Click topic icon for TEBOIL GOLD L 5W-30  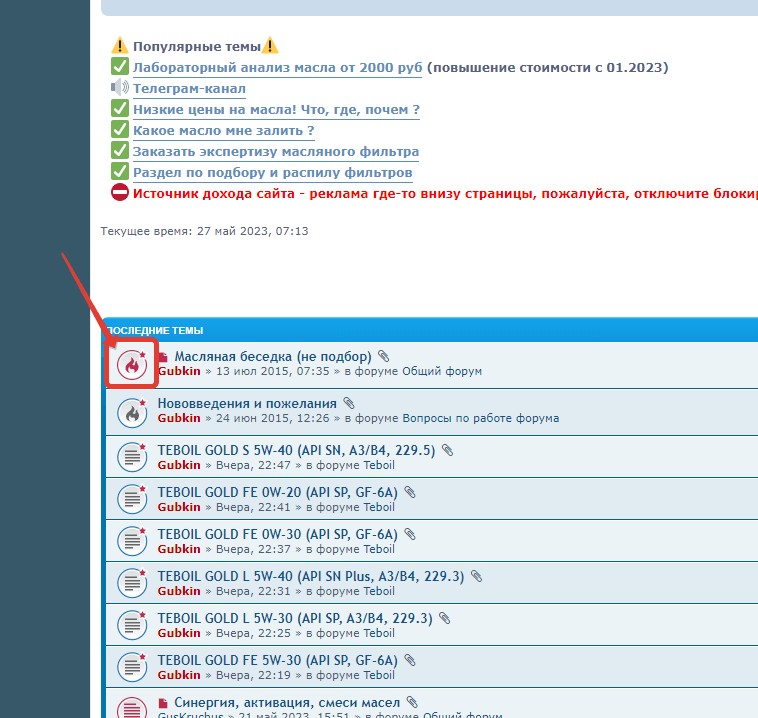click(x=132, y=625)
